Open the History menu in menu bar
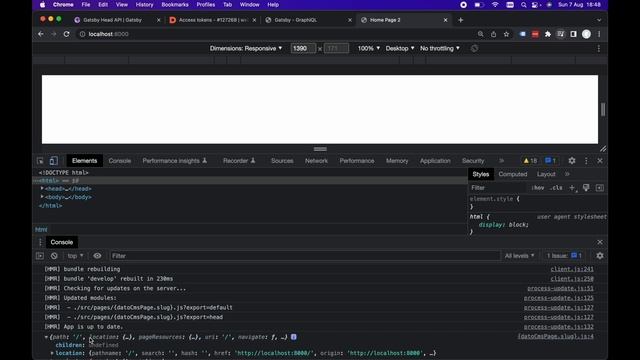The height and width of the screenshot is (360, 640). pos(144,5)
